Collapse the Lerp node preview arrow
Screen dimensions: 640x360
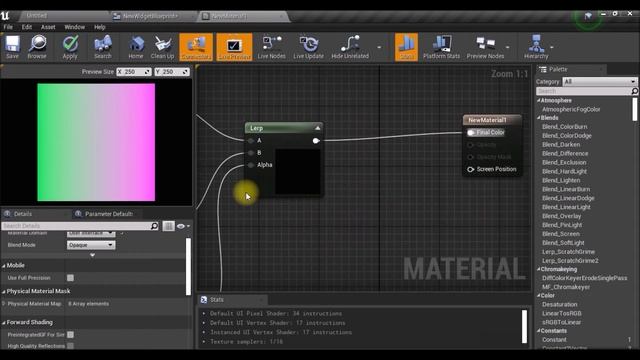coord(317,128)
